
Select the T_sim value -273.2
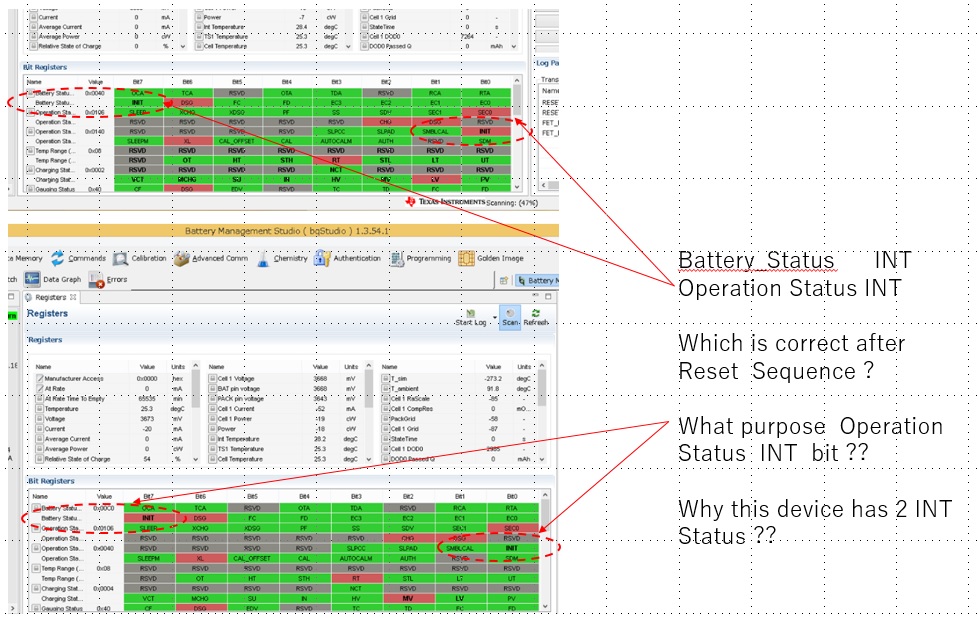pyautogui.click(x=493, y=379)
